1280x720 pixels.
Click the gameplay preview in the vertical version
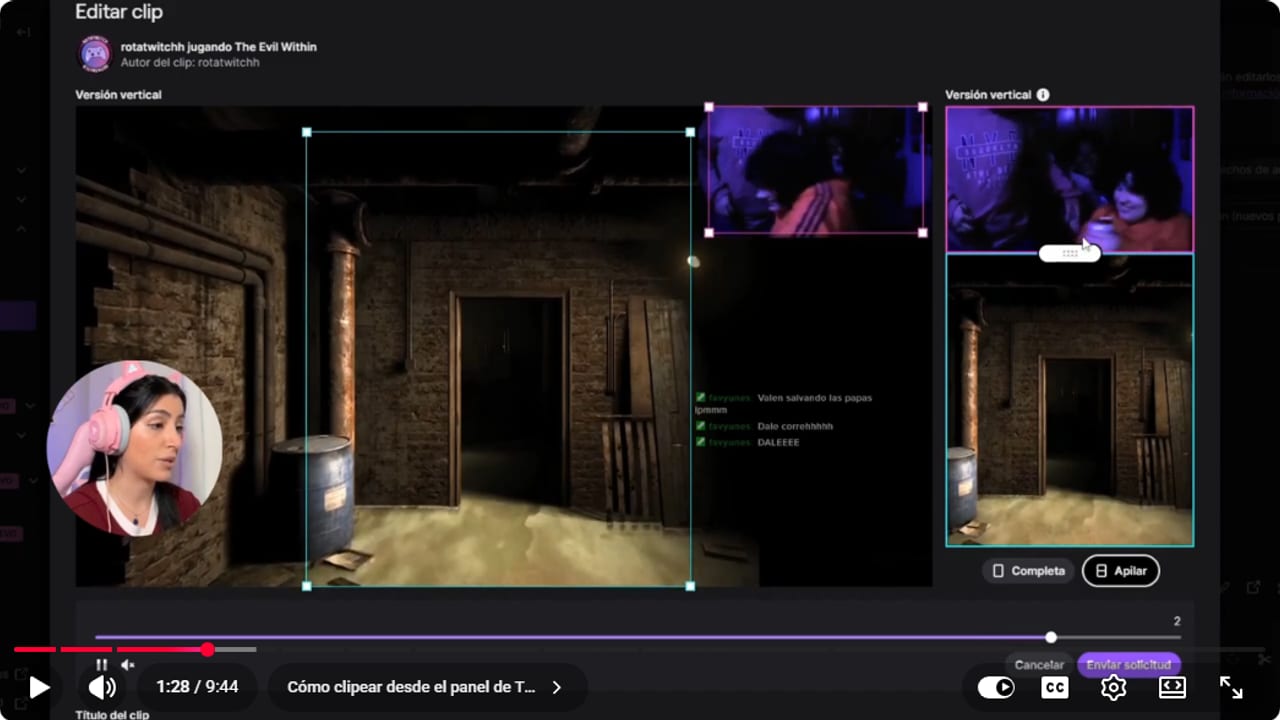(1070, 400)
